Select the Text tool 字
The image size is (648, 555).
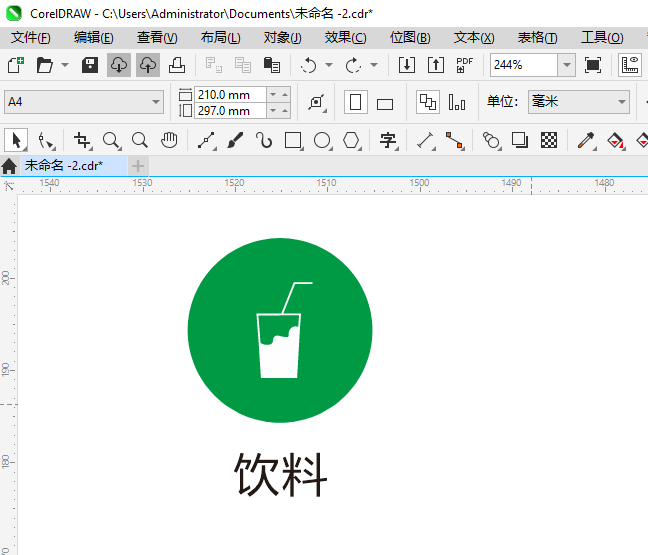(x=388, y=141)
